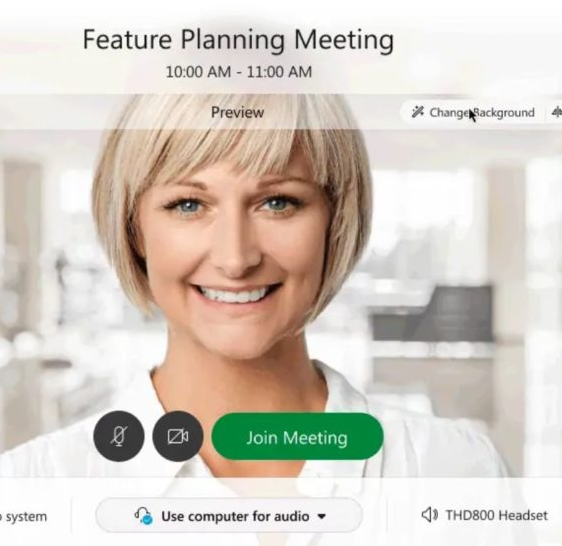Image resolution: width=562 pixels, height=546 pixels.
Task: Click the green Join Meeting button
Action: point(297,437)
